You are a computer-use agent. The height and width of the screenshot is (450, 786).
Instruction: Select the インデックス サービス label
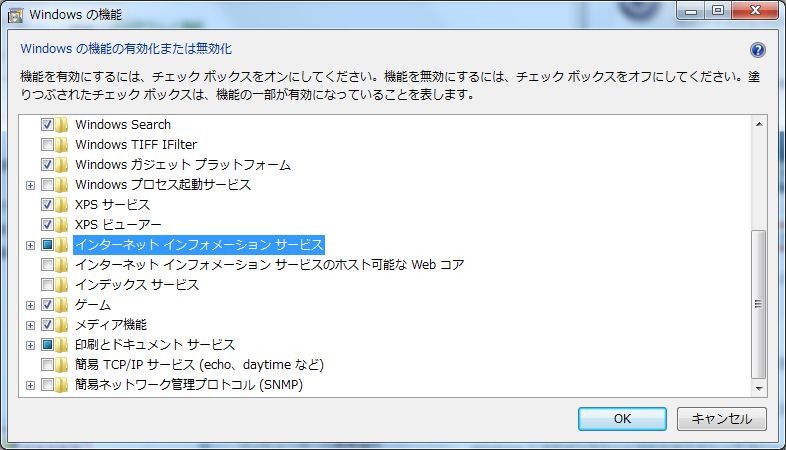pos(137,285)
